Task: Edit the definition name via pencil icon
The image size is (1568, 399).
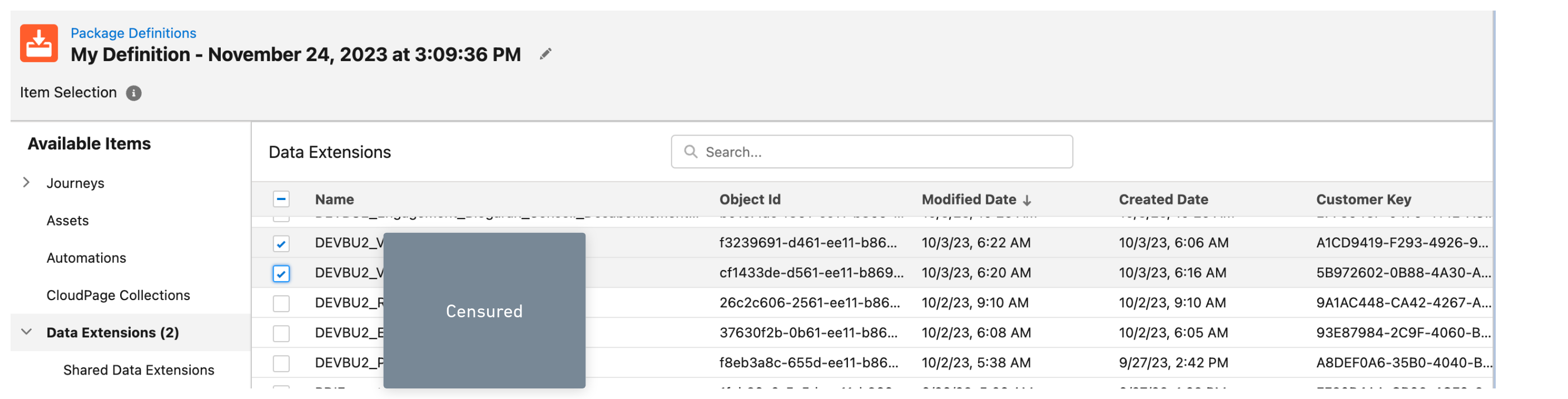Action: tap(545, 54)
